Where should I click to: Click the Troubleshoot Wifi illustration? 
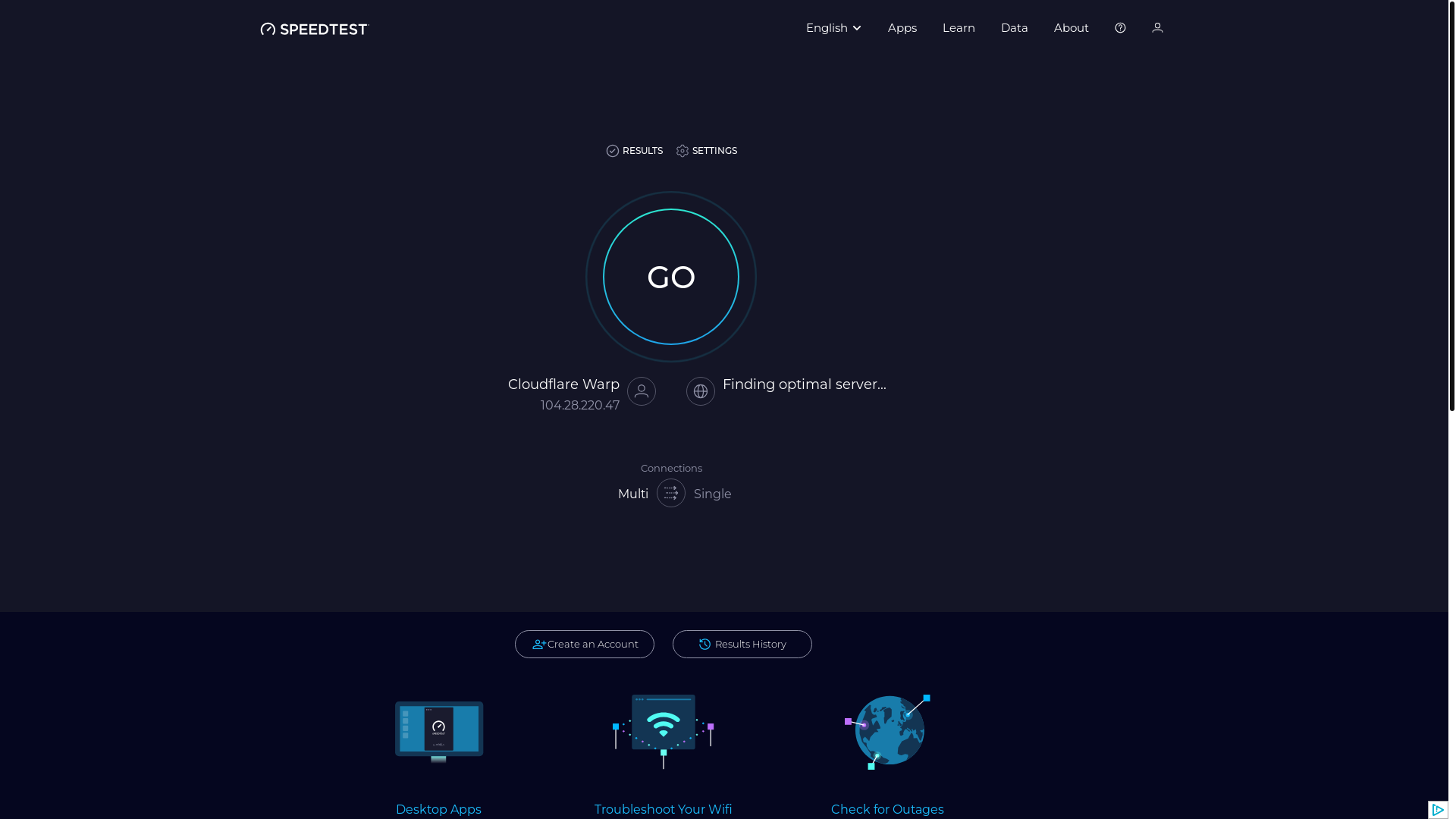tap(664, 732)
